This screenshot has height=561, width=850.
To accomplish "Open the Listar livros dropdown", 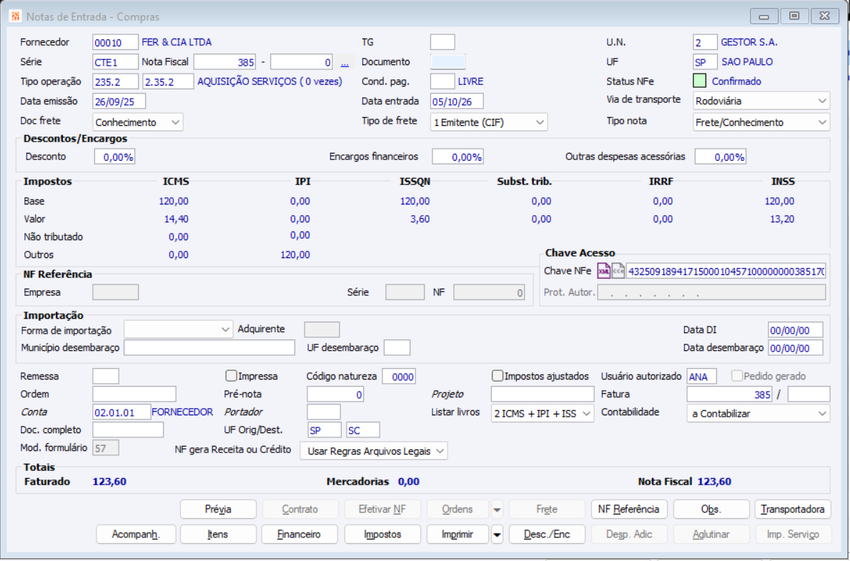I will [x=542, y=413].
